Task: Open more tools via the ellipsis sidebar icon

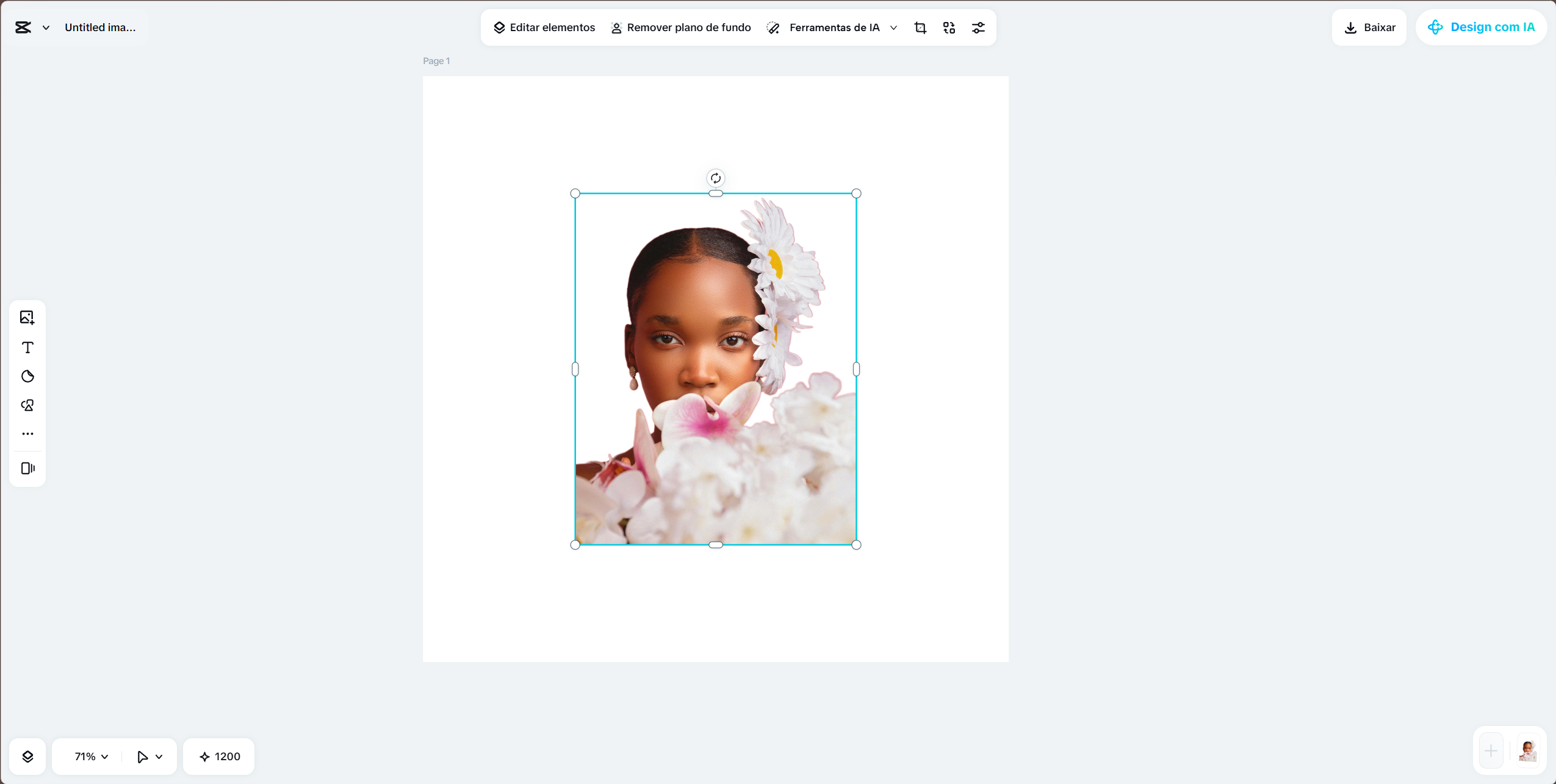Action: 27,433
